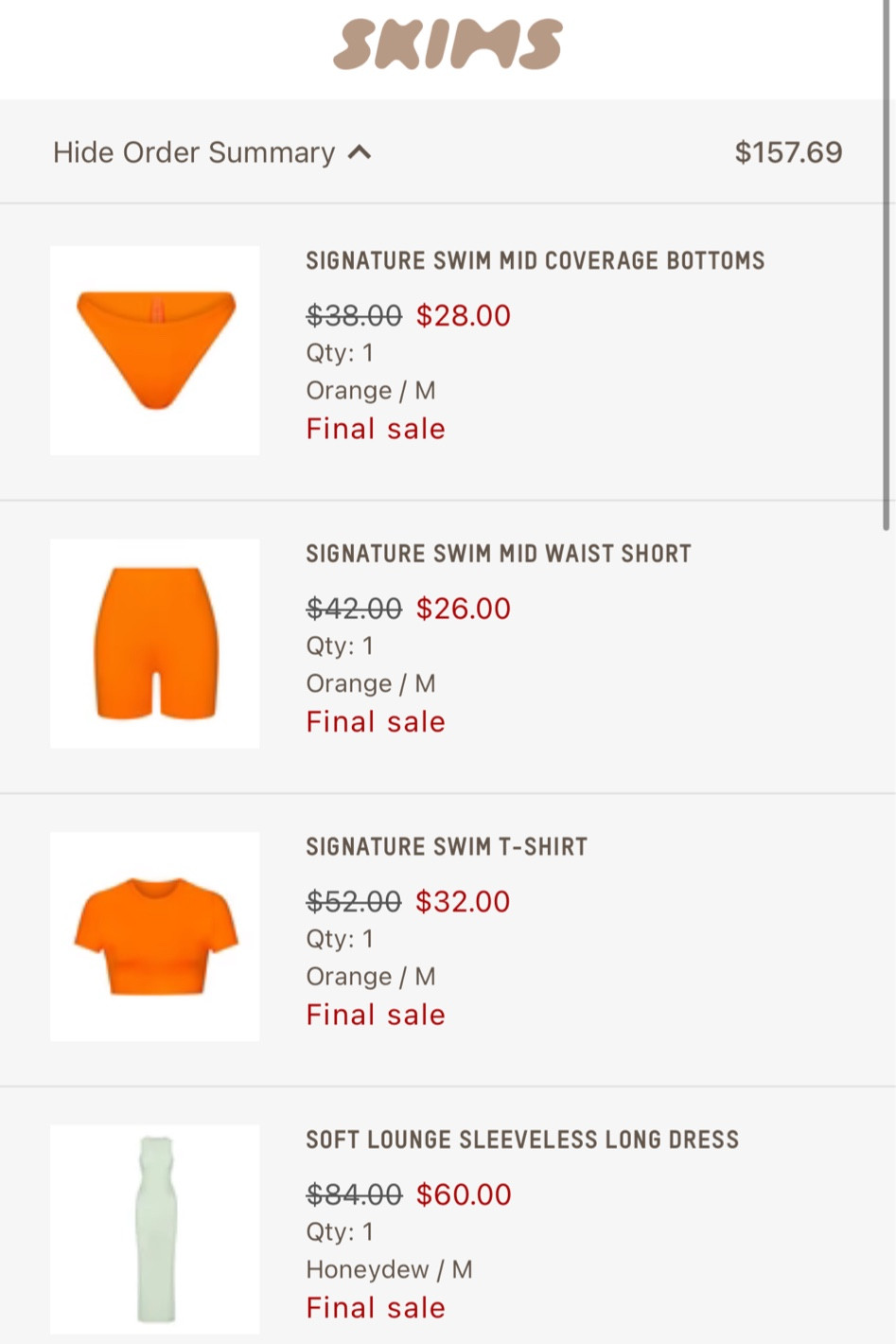Click the Honeydew / M variant label

pyautogui.click(x=388, y=1269)
